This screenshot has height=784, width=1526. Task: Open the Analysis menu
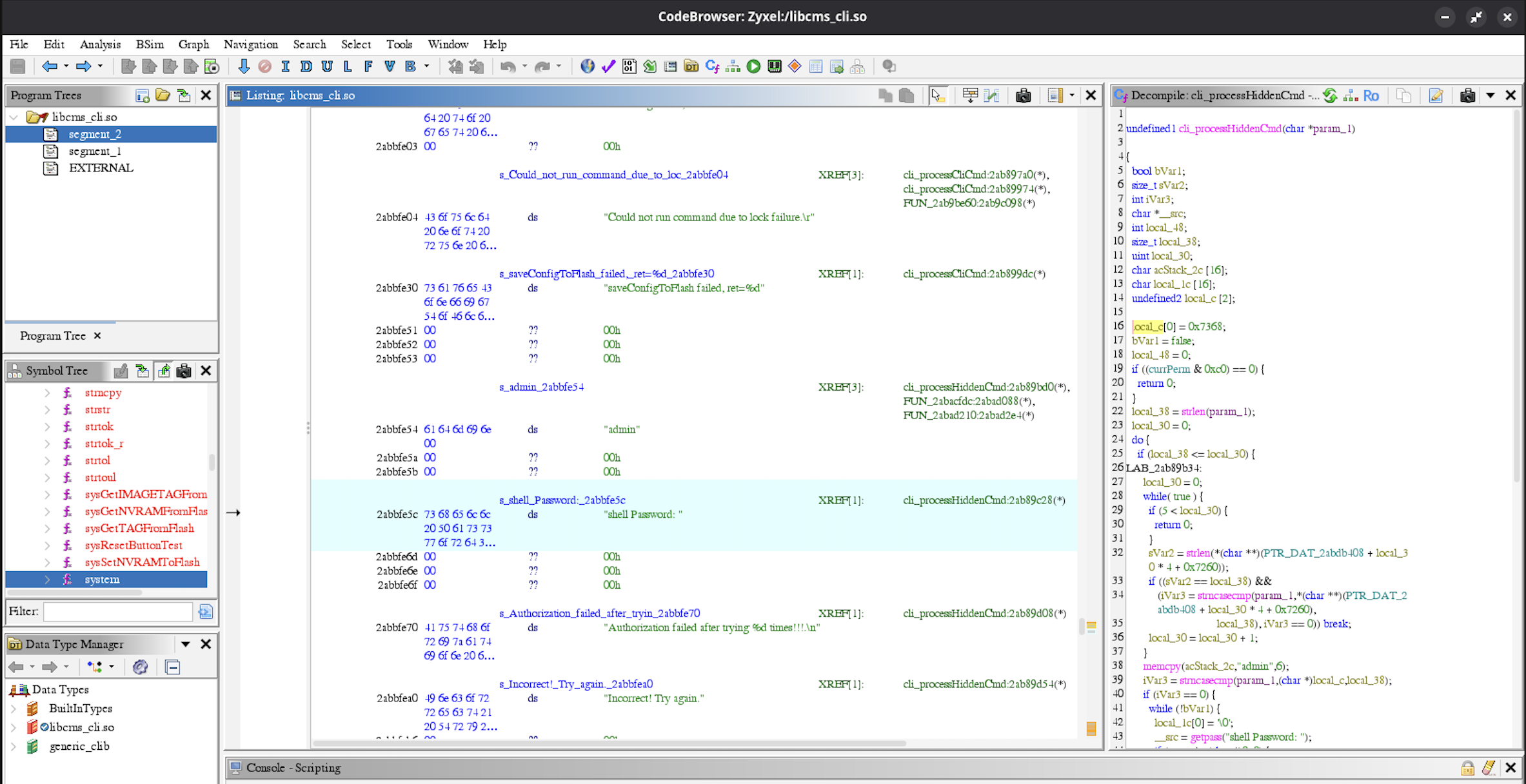point(100,44)
